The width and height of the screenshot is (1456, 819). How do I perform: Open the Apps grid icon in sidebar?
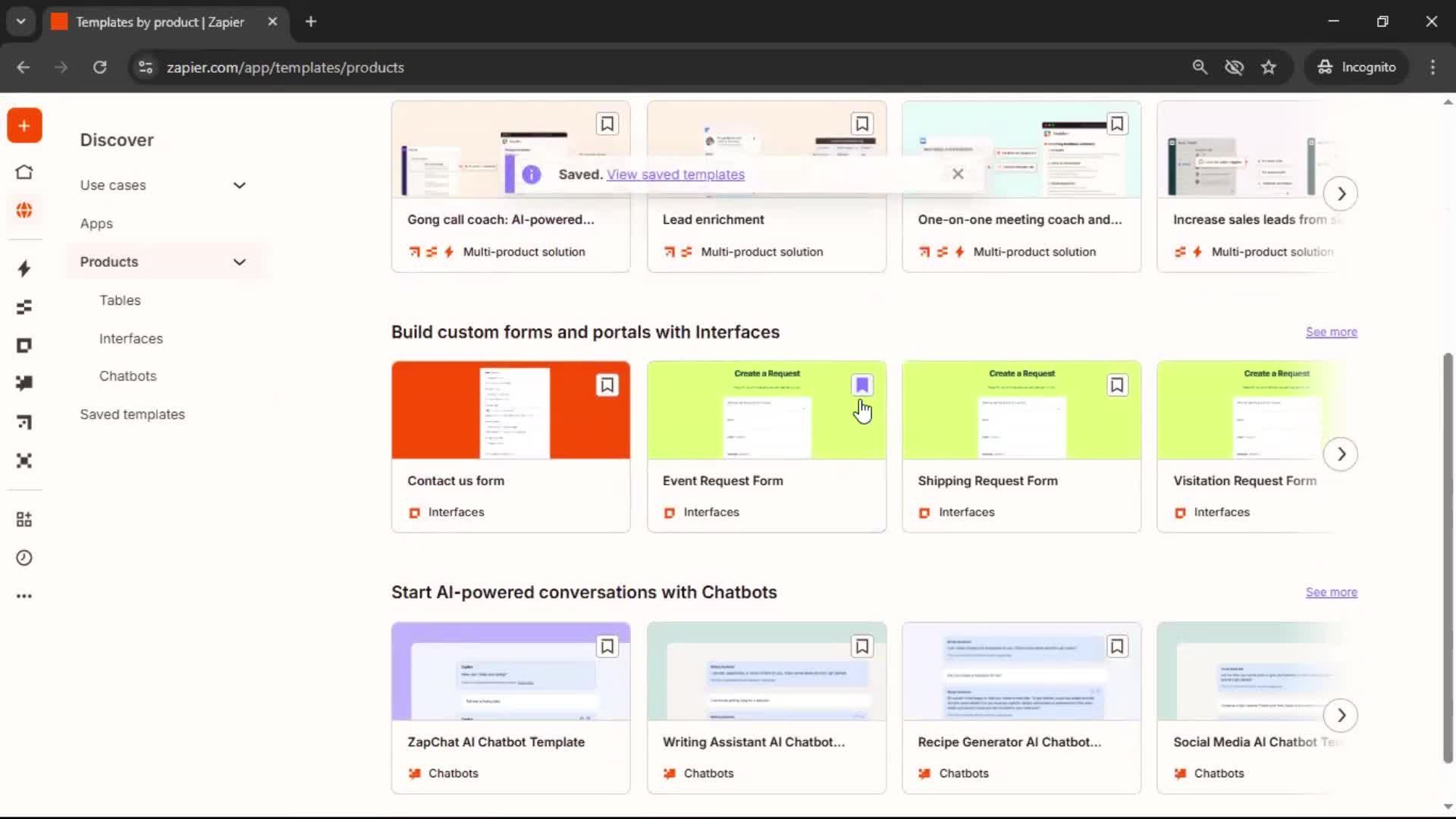pyautogui.click(x=24, y=519)
